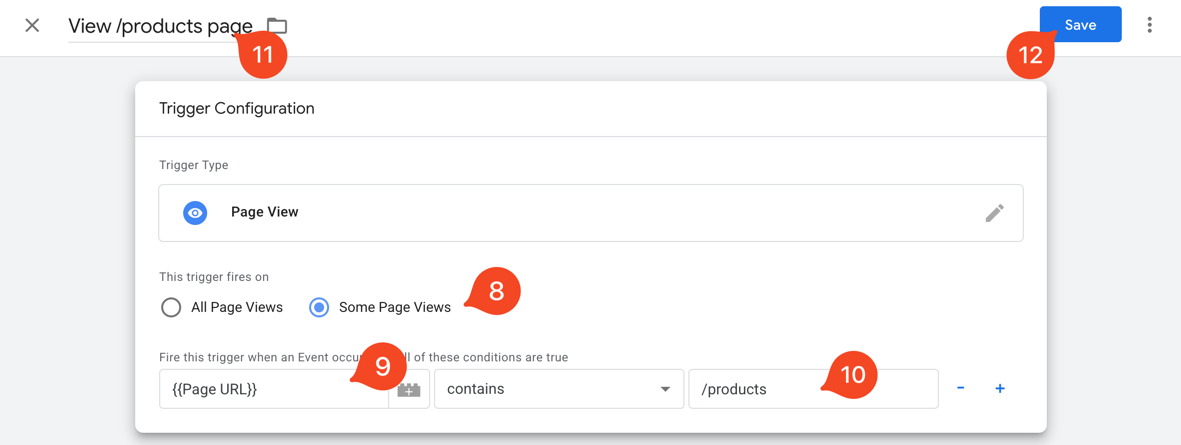The image size is (1181, 445).
Task: Click the Trigger Configuration heading
Action: point(237,108)
